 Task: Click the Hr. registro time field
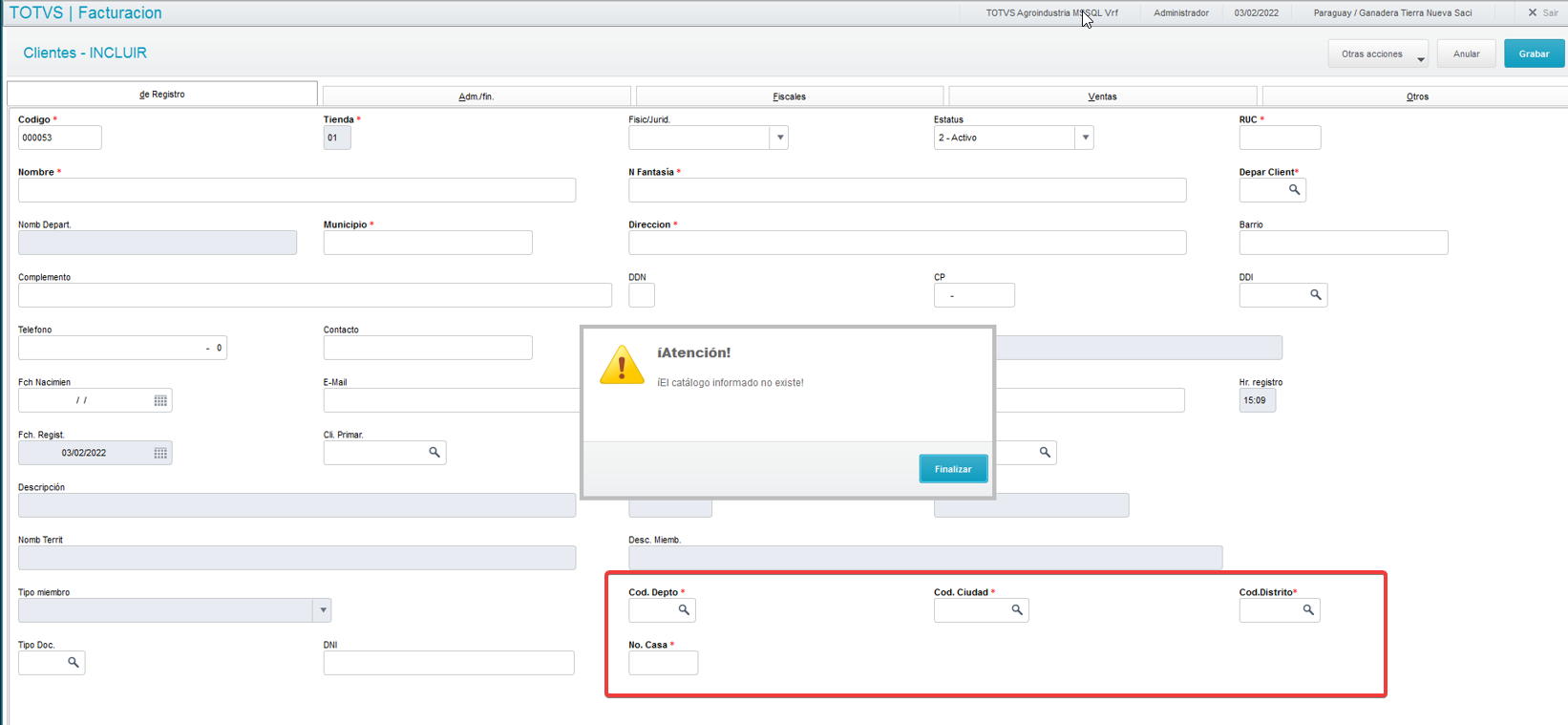pos(1258,400)
